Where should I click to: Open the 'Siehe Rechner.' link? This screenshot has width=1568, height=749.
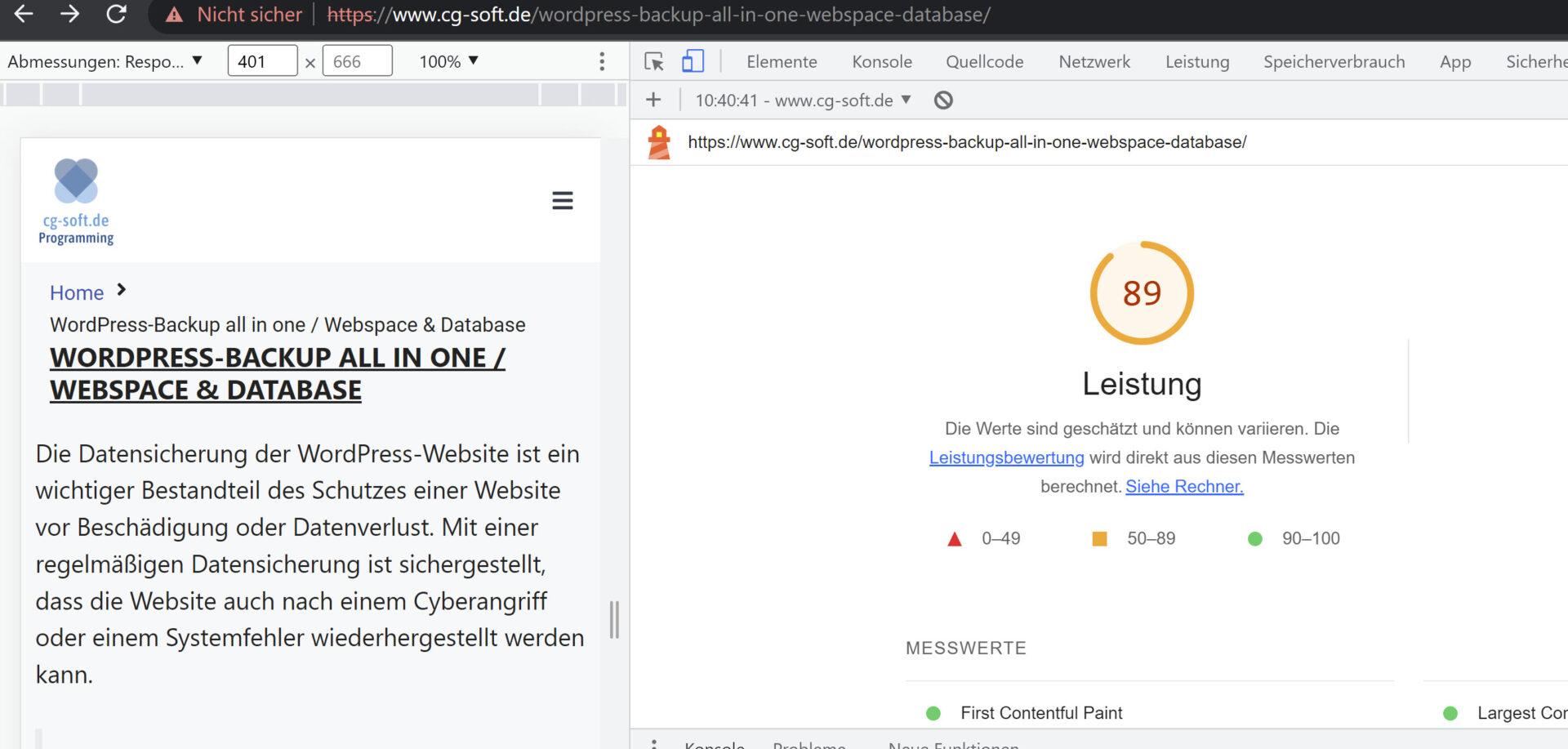pos(1184,487)
